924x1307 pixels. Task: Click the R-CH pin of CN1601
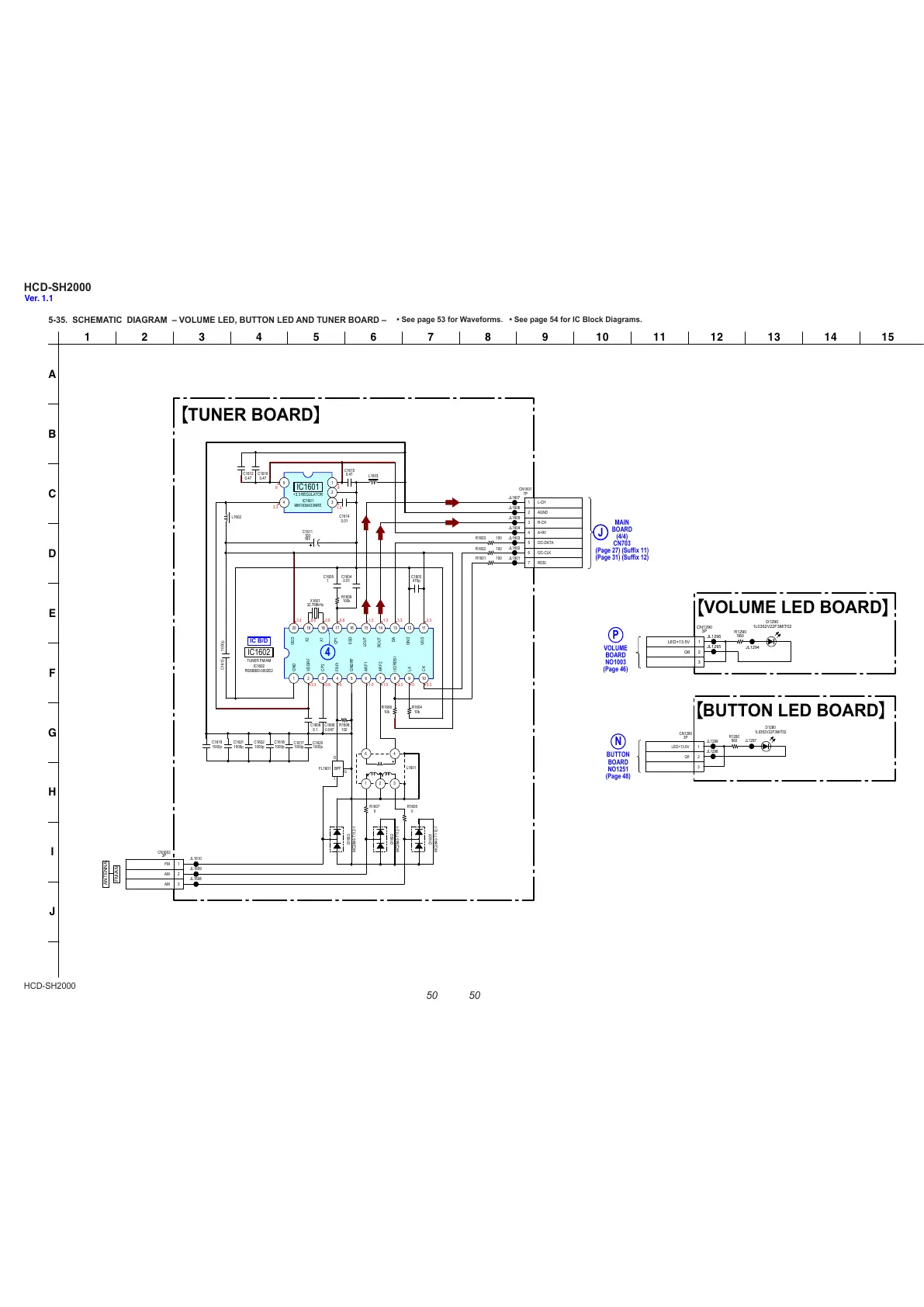[x=554, y=522]
